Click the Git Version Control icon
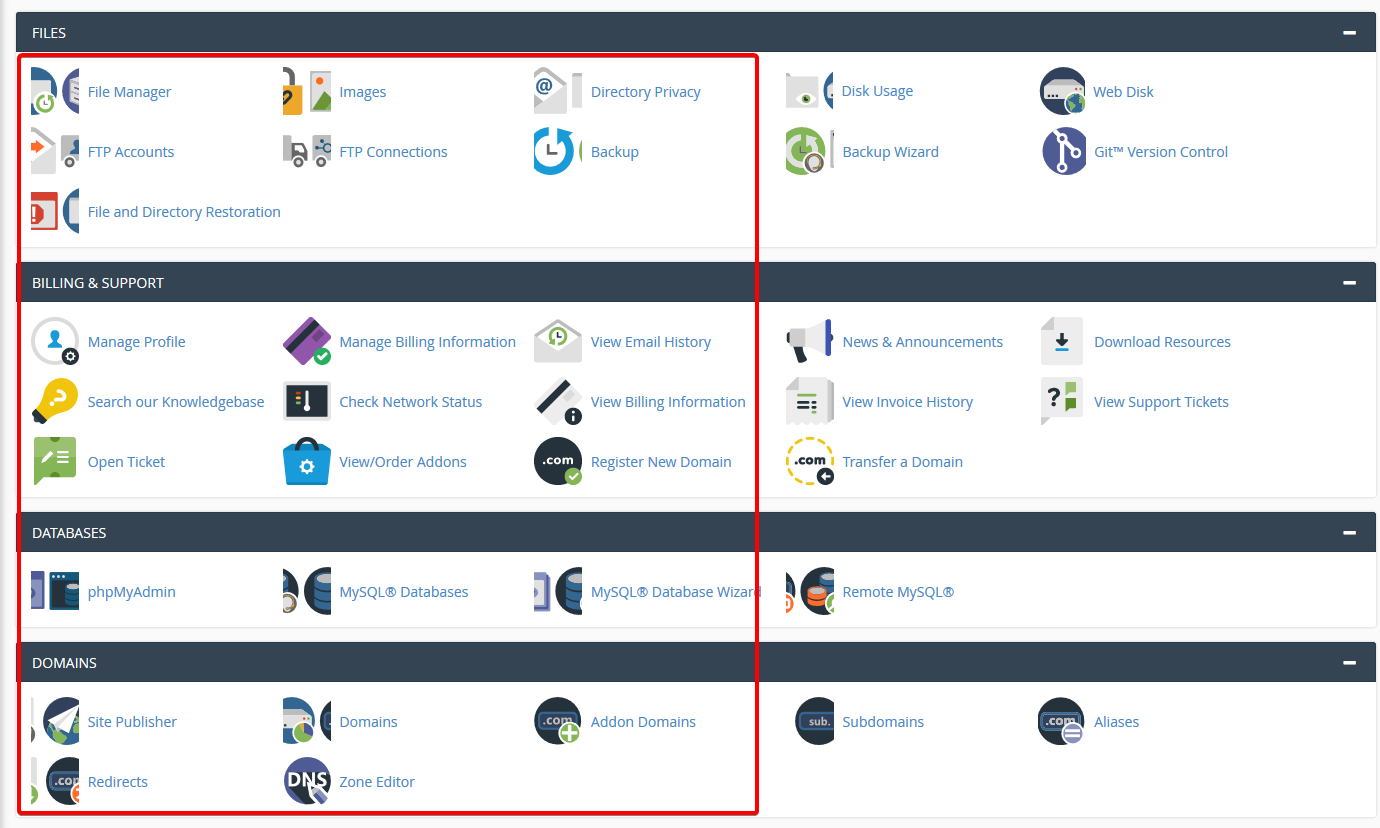This screenshot has height=828, width=1380. [x=1063, y=152]
